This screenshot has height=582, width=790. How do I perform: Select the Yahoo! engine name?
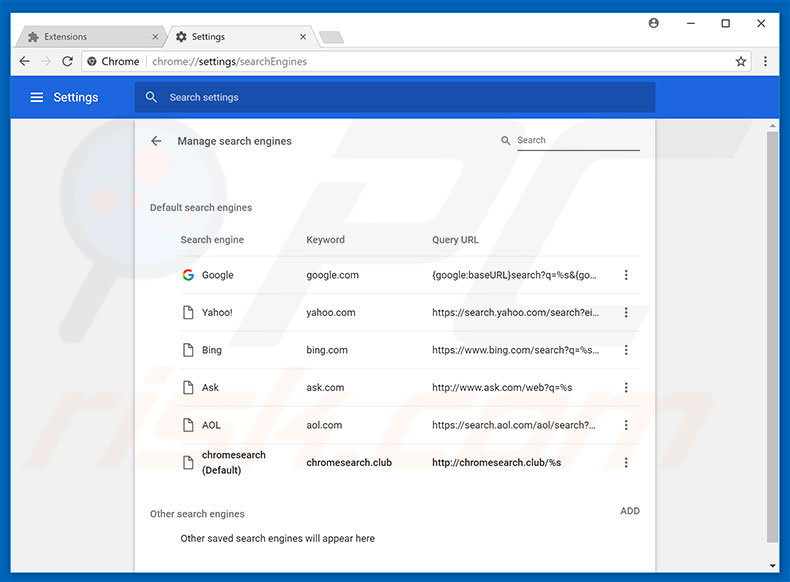click(x=217, y=312)
